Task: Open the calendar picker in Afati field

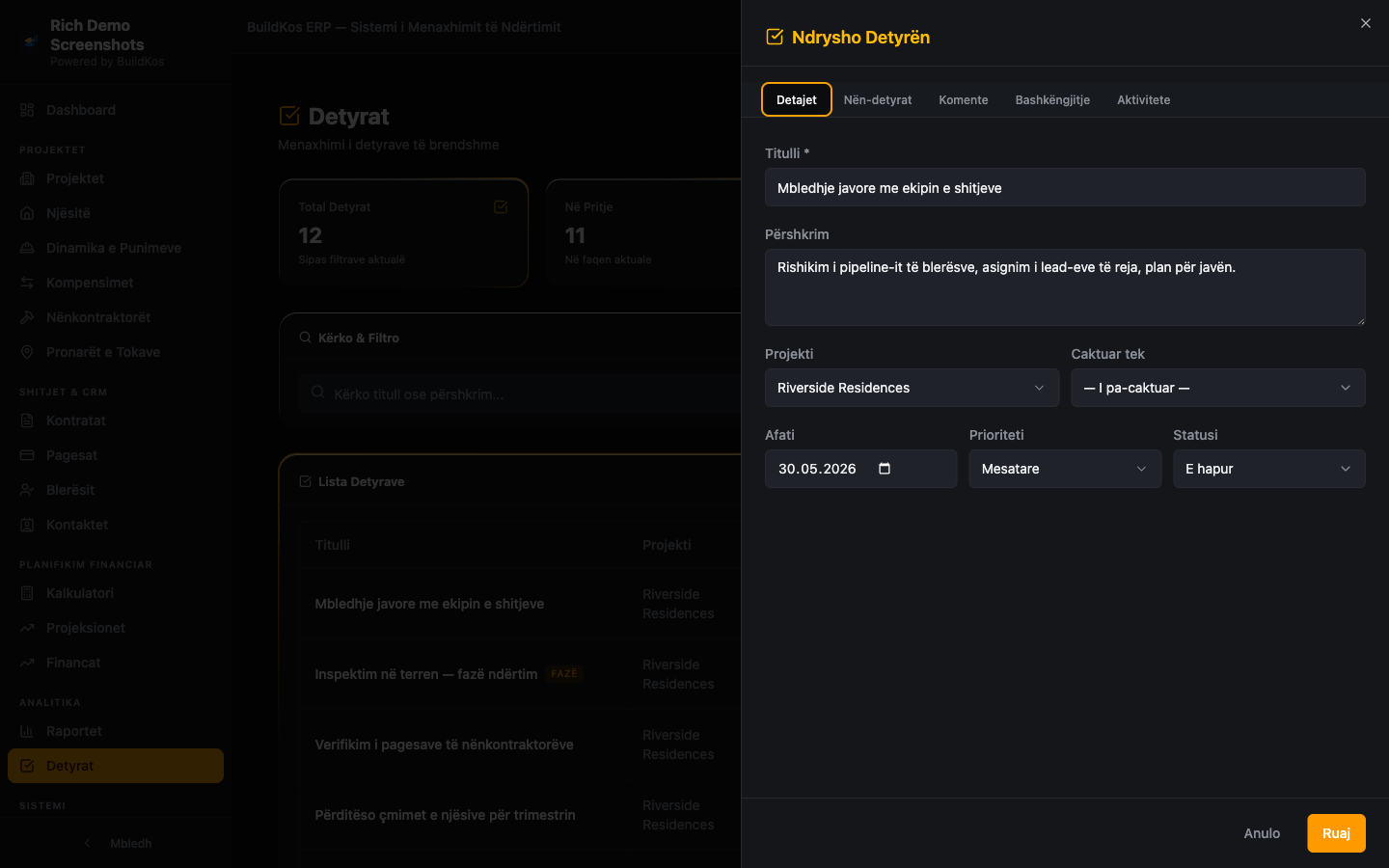Action: [x=885, y=469]
